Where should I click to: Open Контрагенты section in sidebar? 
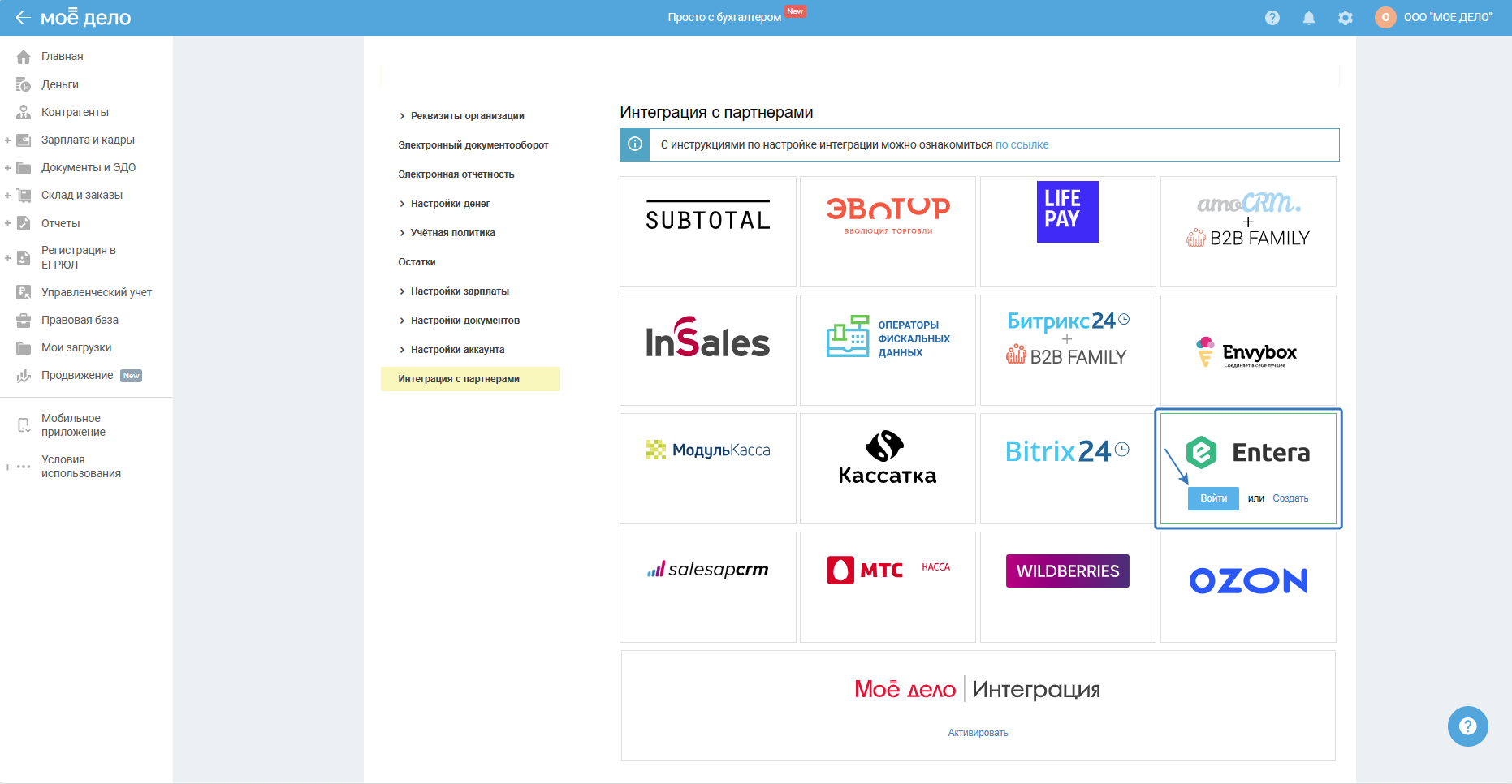tap(75, 112)
